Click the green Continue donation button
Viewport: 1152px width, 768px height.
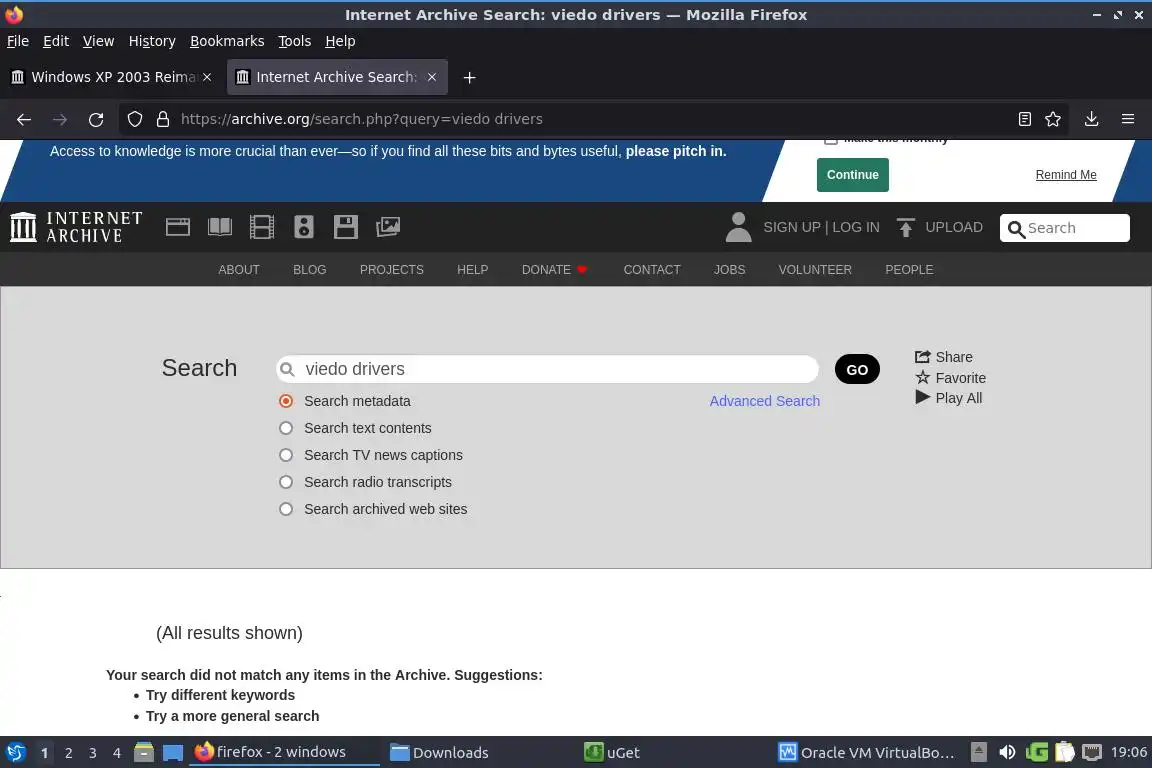(852, 175)
